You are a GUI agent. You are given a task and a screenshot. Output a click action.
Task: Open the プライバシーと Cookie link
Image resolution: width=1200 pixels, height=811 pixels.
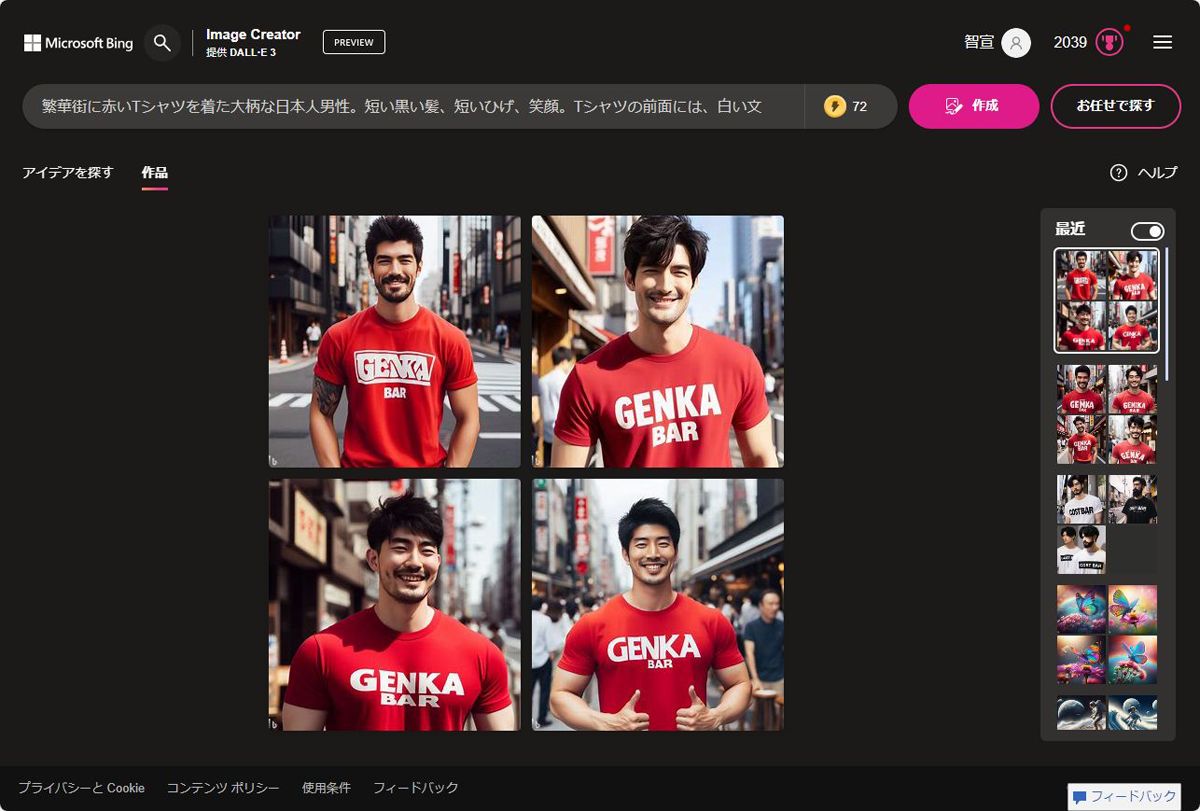(x=81, y=788)
